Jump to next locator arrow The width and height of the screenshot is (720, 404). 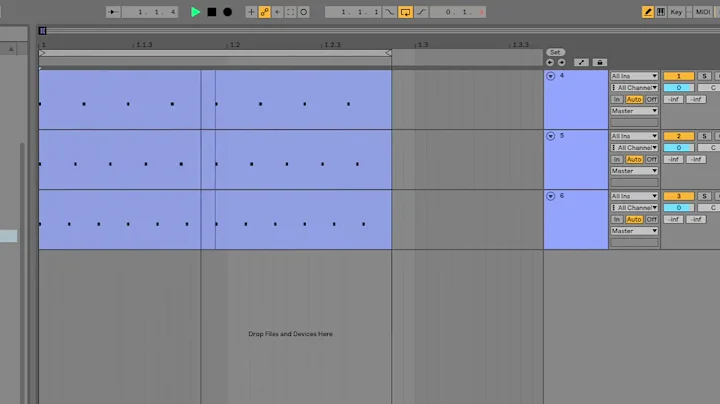click(x=561, y=62)
